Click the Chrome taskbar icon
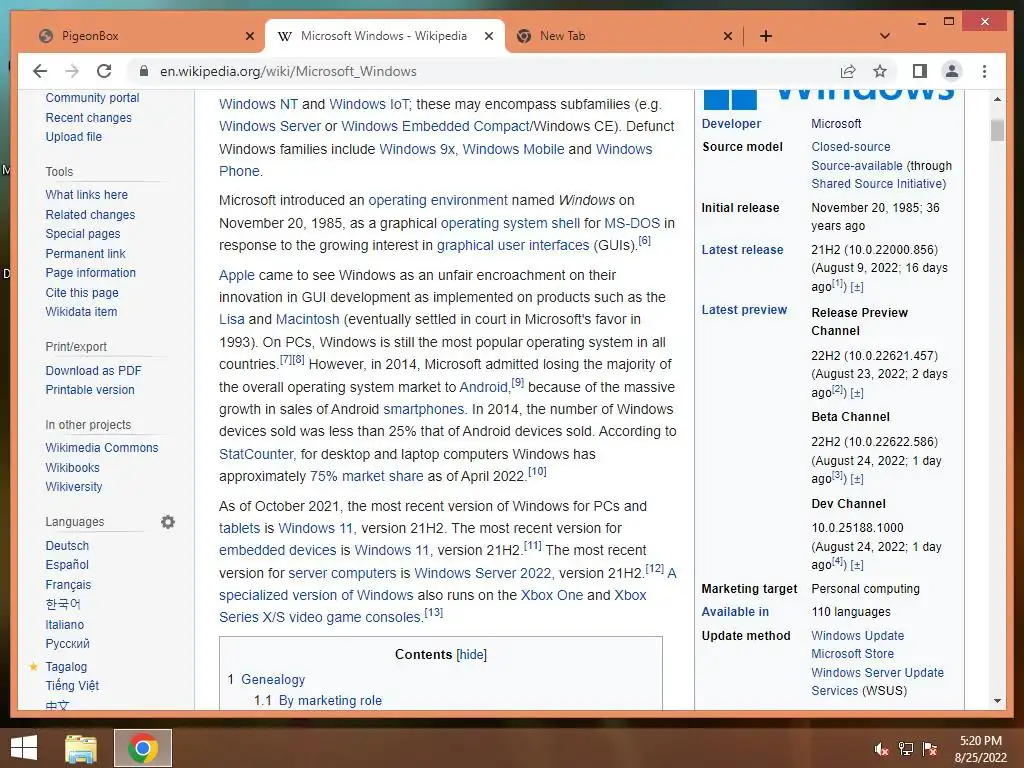1024x768 pixels. [x=143, y=748]
